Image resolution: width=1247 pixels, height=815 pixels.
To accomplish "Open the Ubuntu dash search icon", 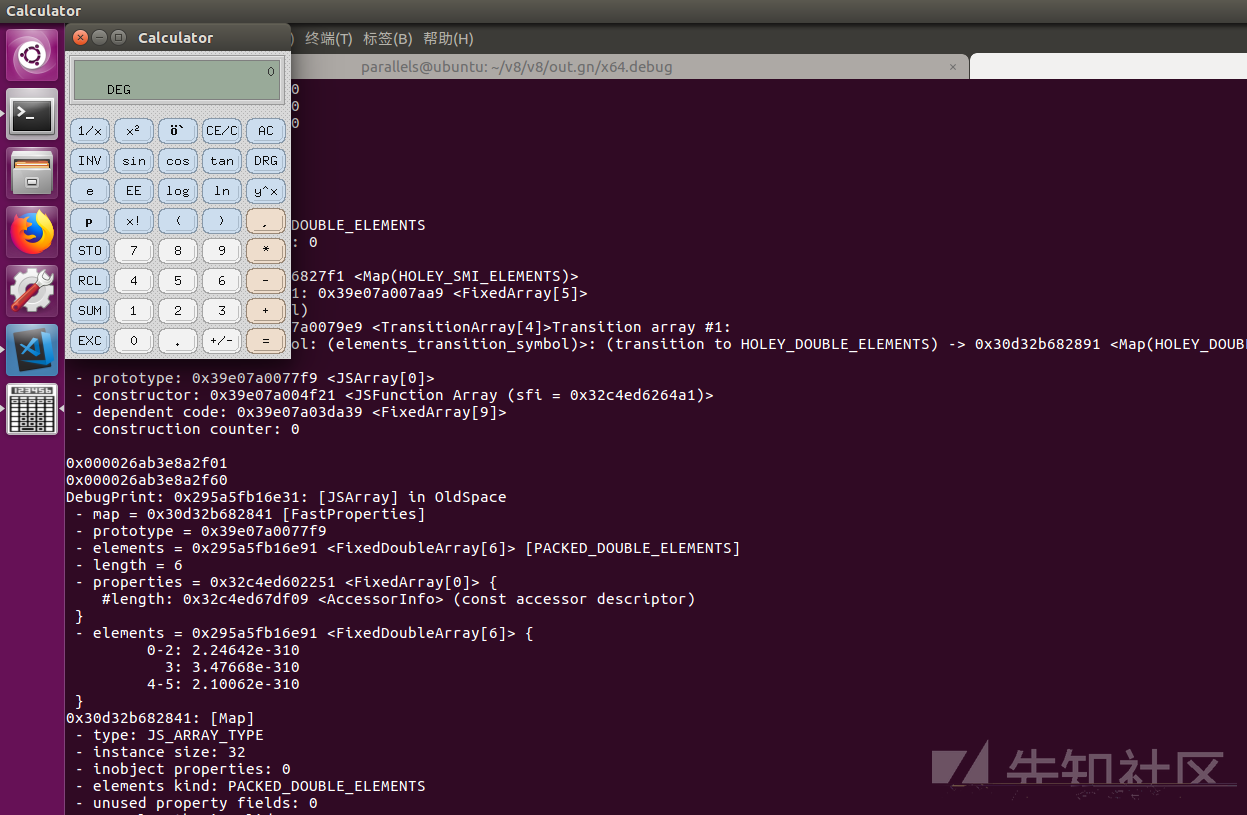I will click(33, 54).
